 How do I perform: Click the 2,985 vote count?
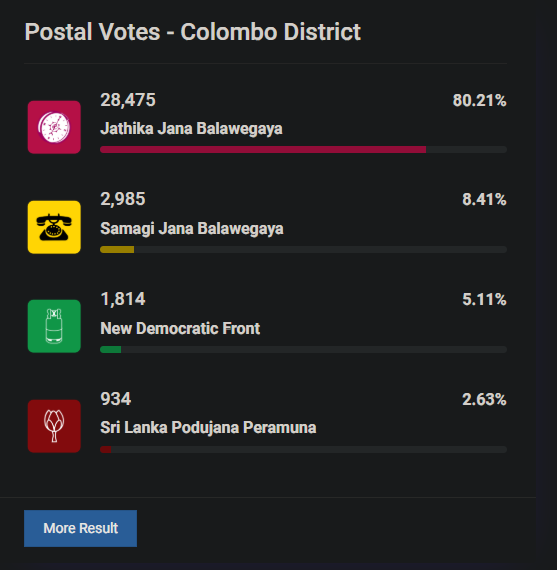pyautogui.click(x=123, y=199)
